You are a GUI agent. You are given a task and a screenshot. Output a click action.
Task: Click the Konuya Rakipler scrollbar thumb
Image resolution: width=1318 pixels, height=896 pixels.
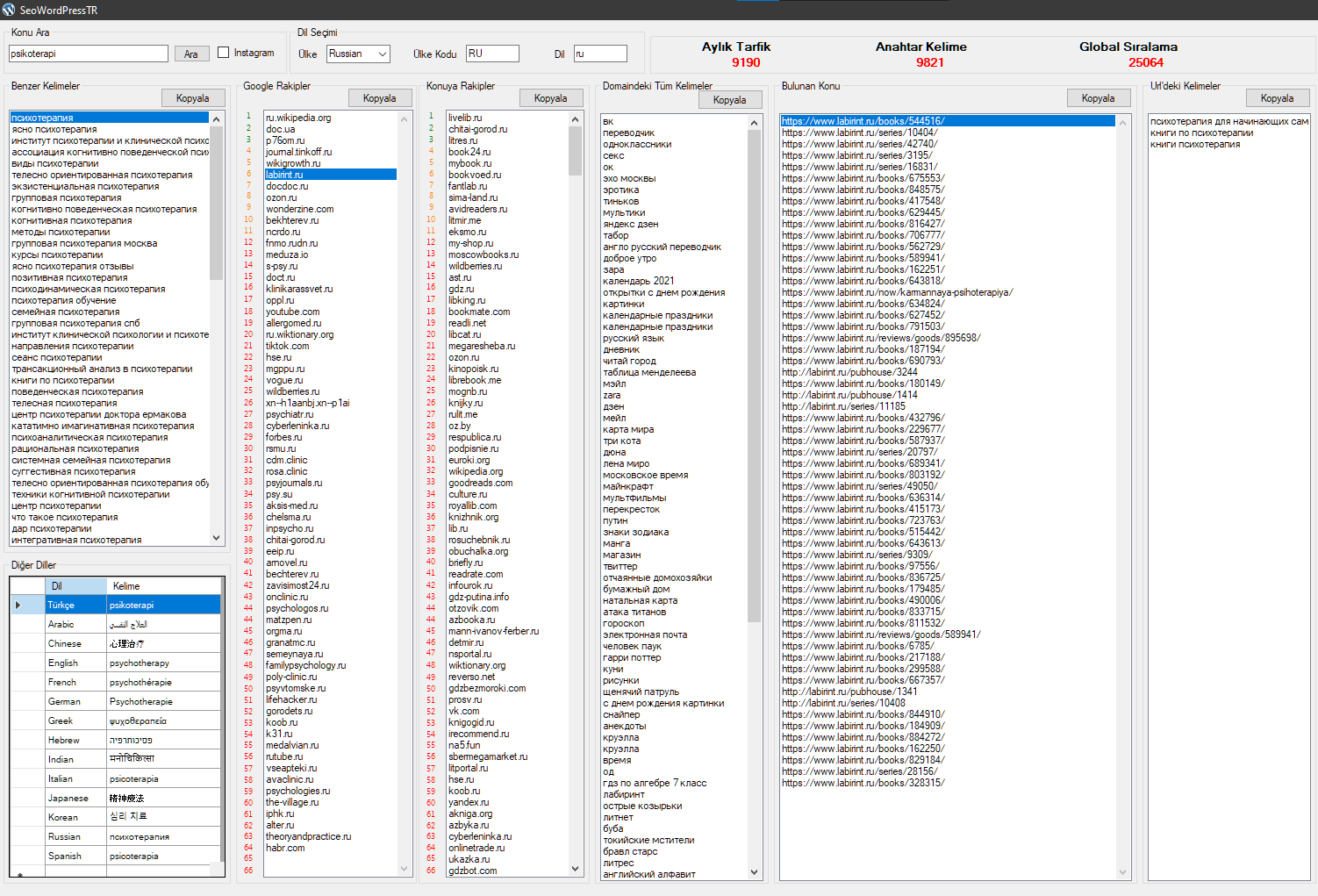(576, 151)
